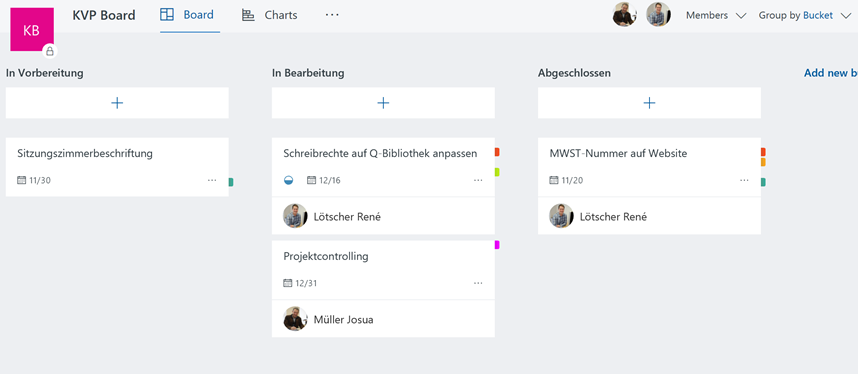Add task in In Bearbeitung bucket
Screen dimensions: 858x374
pyautogui.click(x=383, y=102)
